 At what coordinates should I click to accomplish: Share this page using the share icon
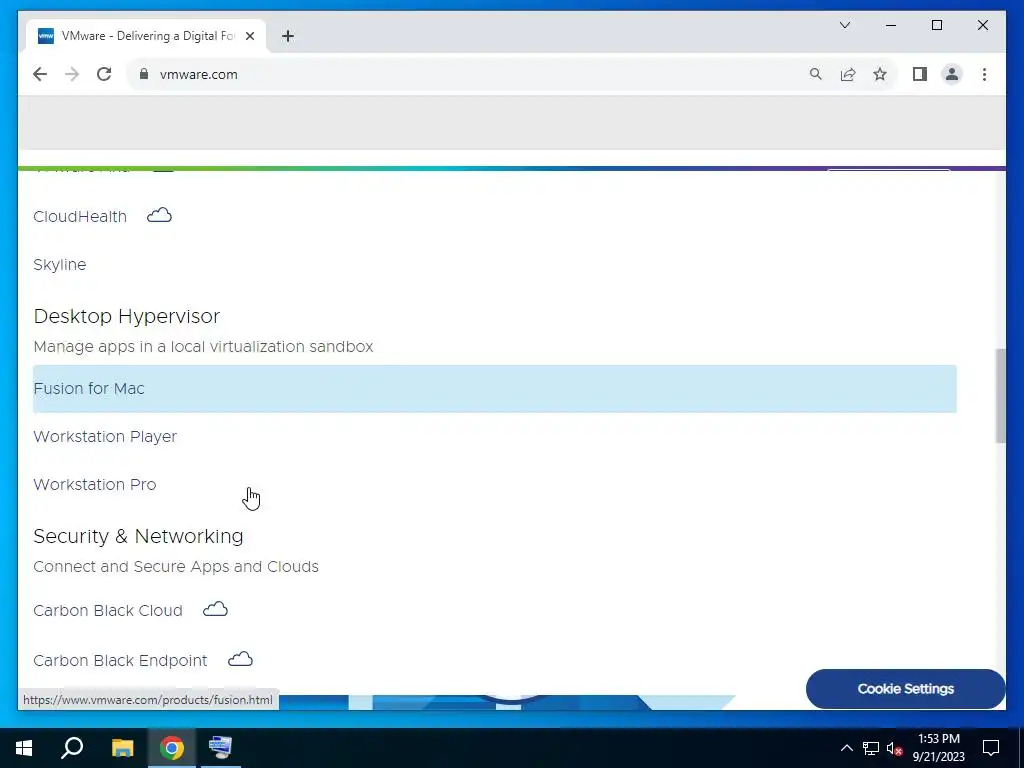848,74
